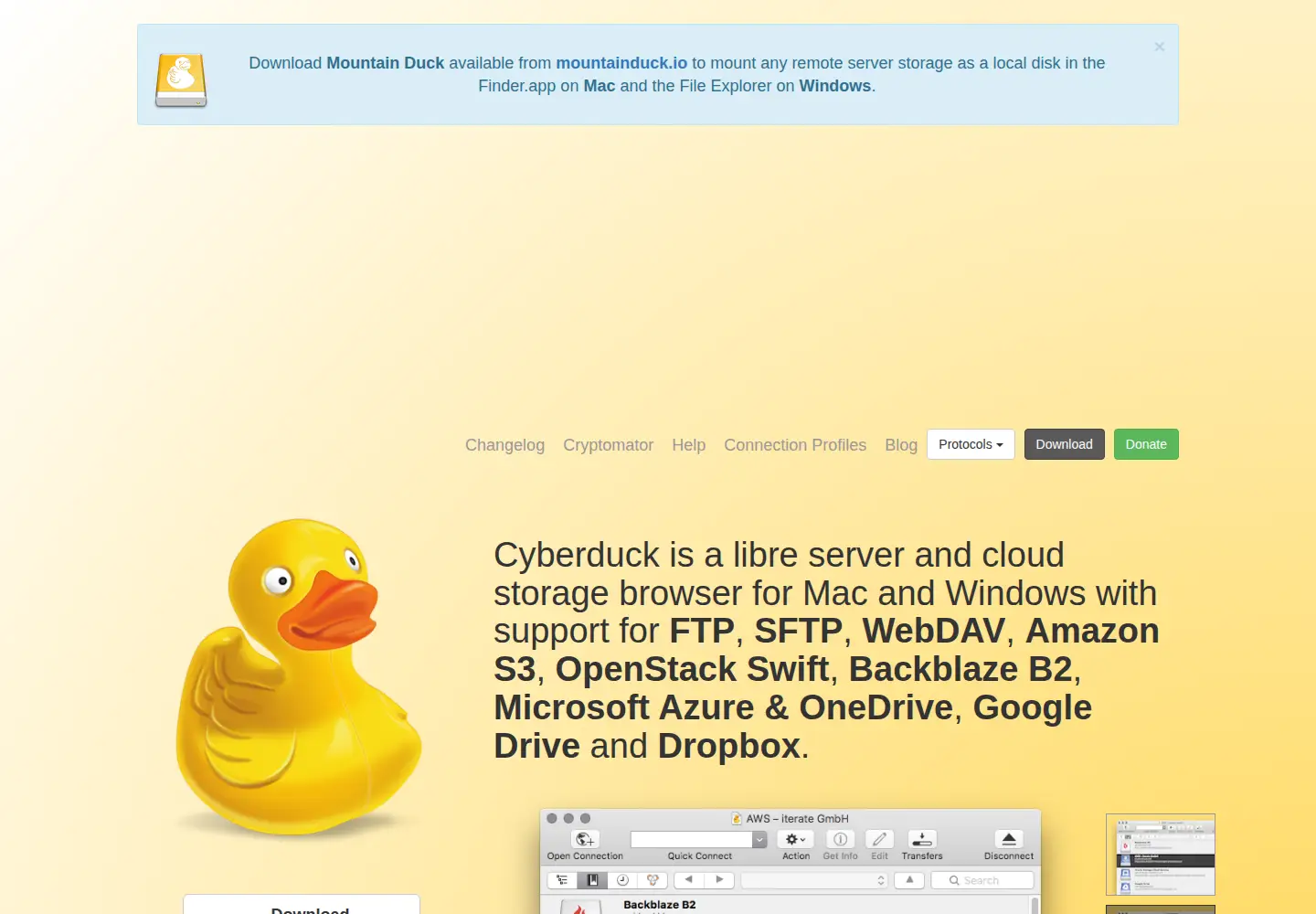The width and height of the screenshot is (1316, 914).
Task: Follow the mountainduck.io link
Action: pyautogui.click(x=621, y=63)
